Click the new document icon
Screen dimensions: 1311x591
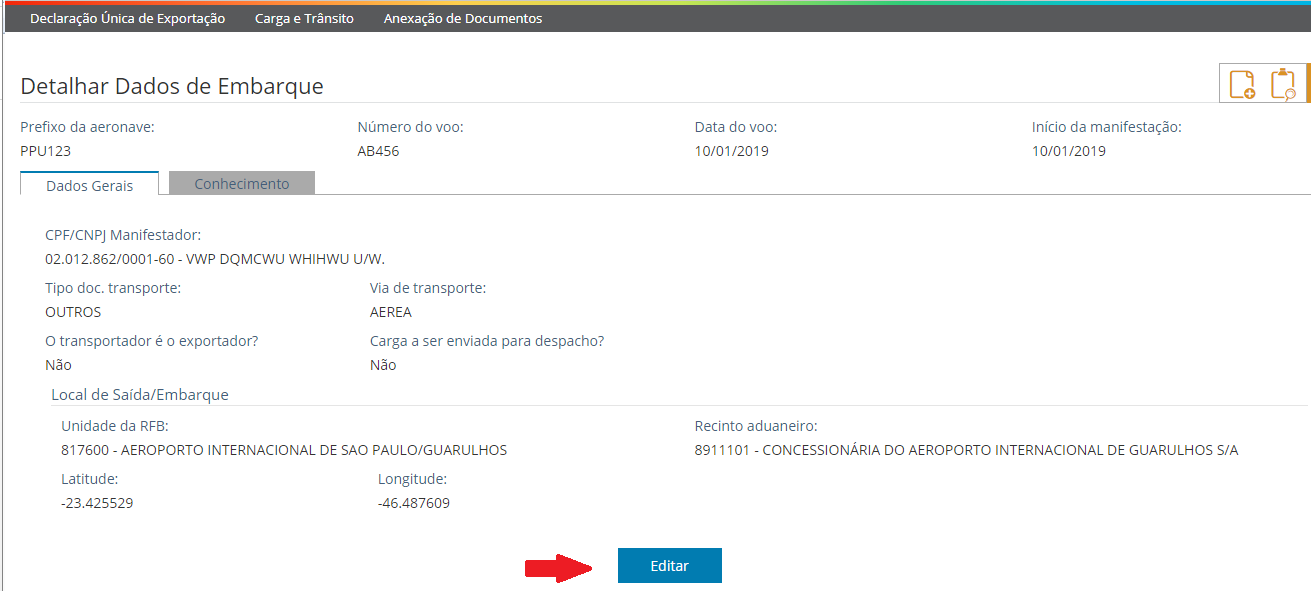pyautogui.click(x=1240, y=83)
